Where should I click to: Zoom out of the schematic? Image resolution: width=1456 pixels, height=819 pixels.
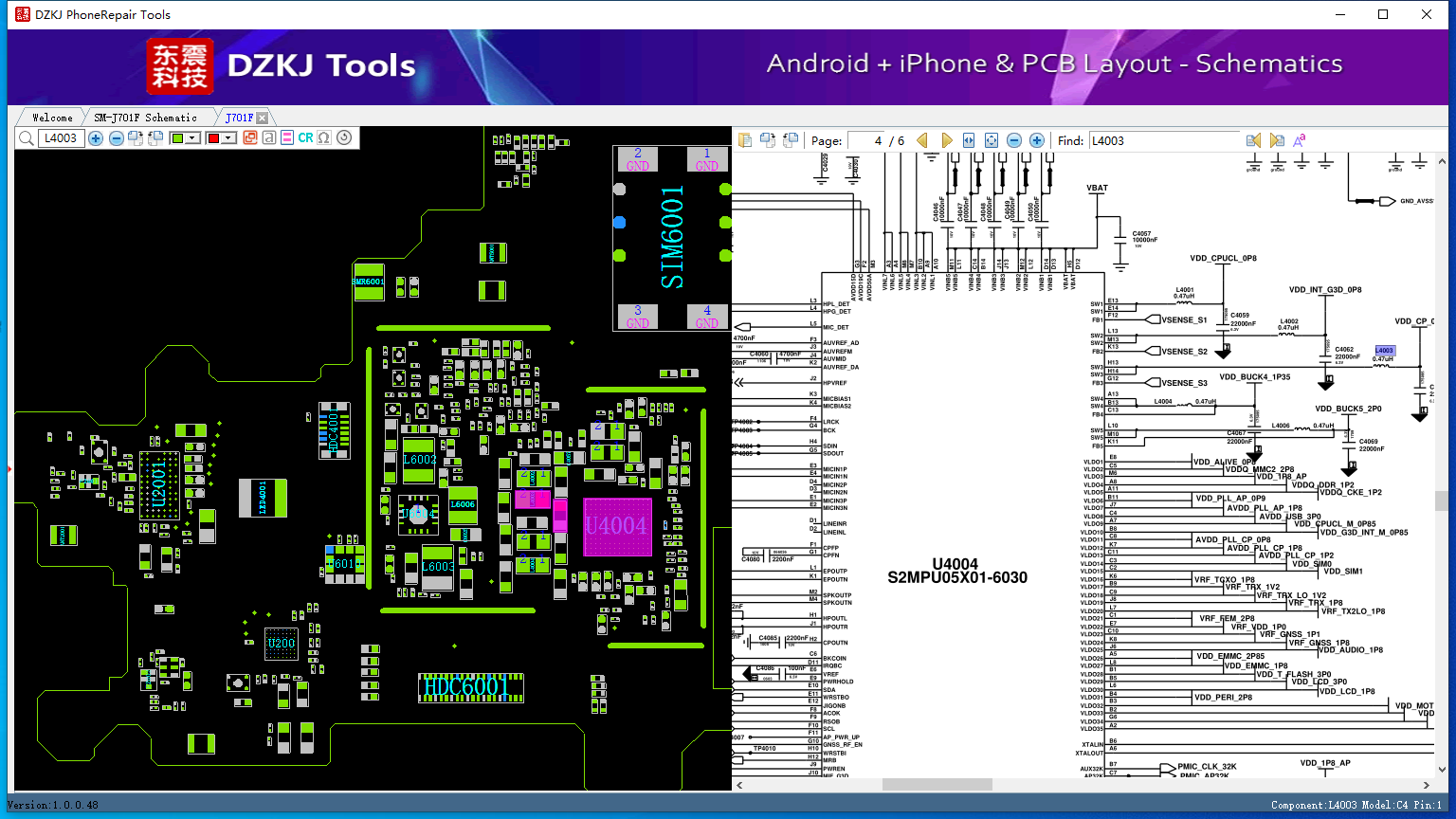tap(1014, 140)
